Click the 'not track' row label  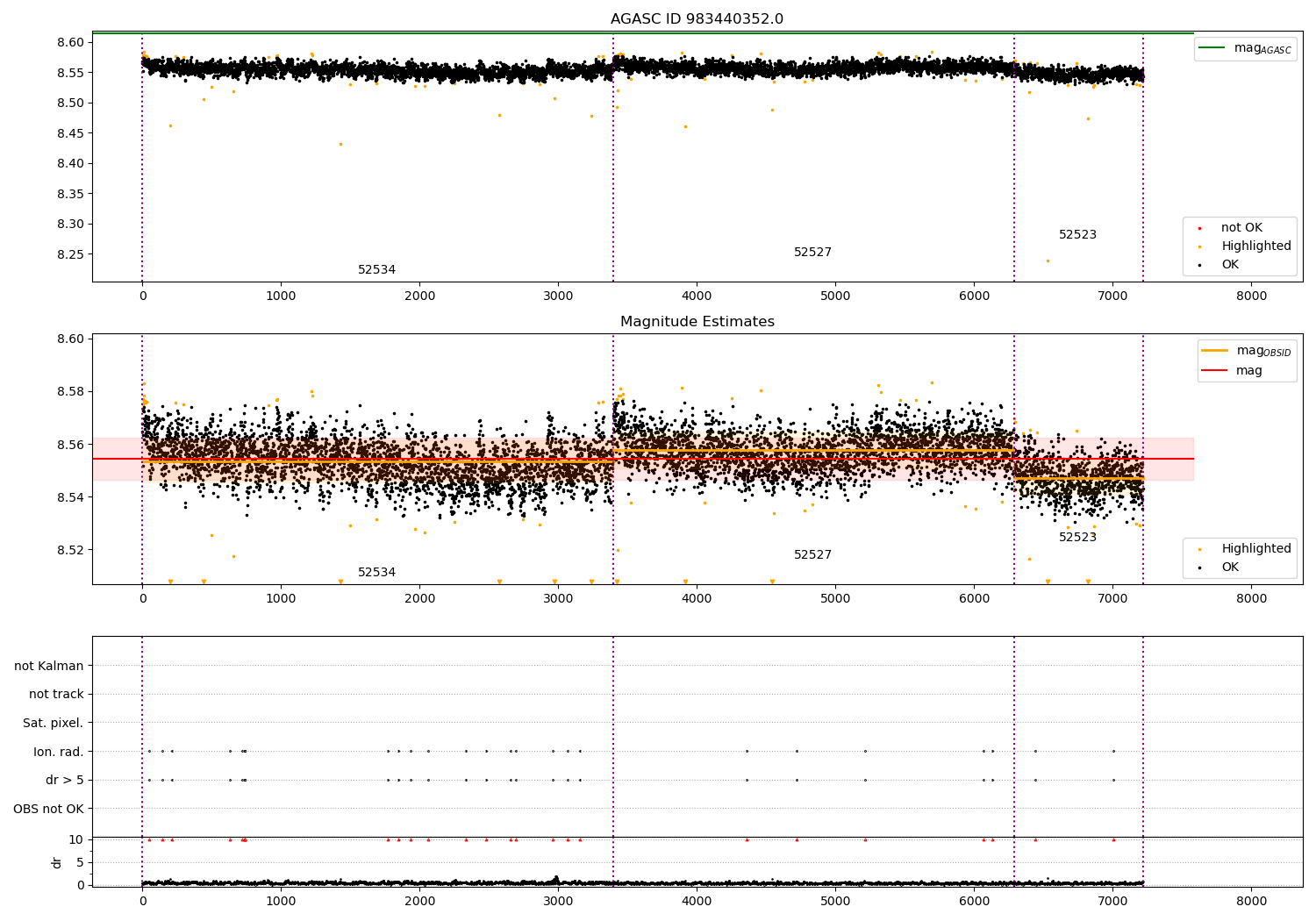[56, 695]
